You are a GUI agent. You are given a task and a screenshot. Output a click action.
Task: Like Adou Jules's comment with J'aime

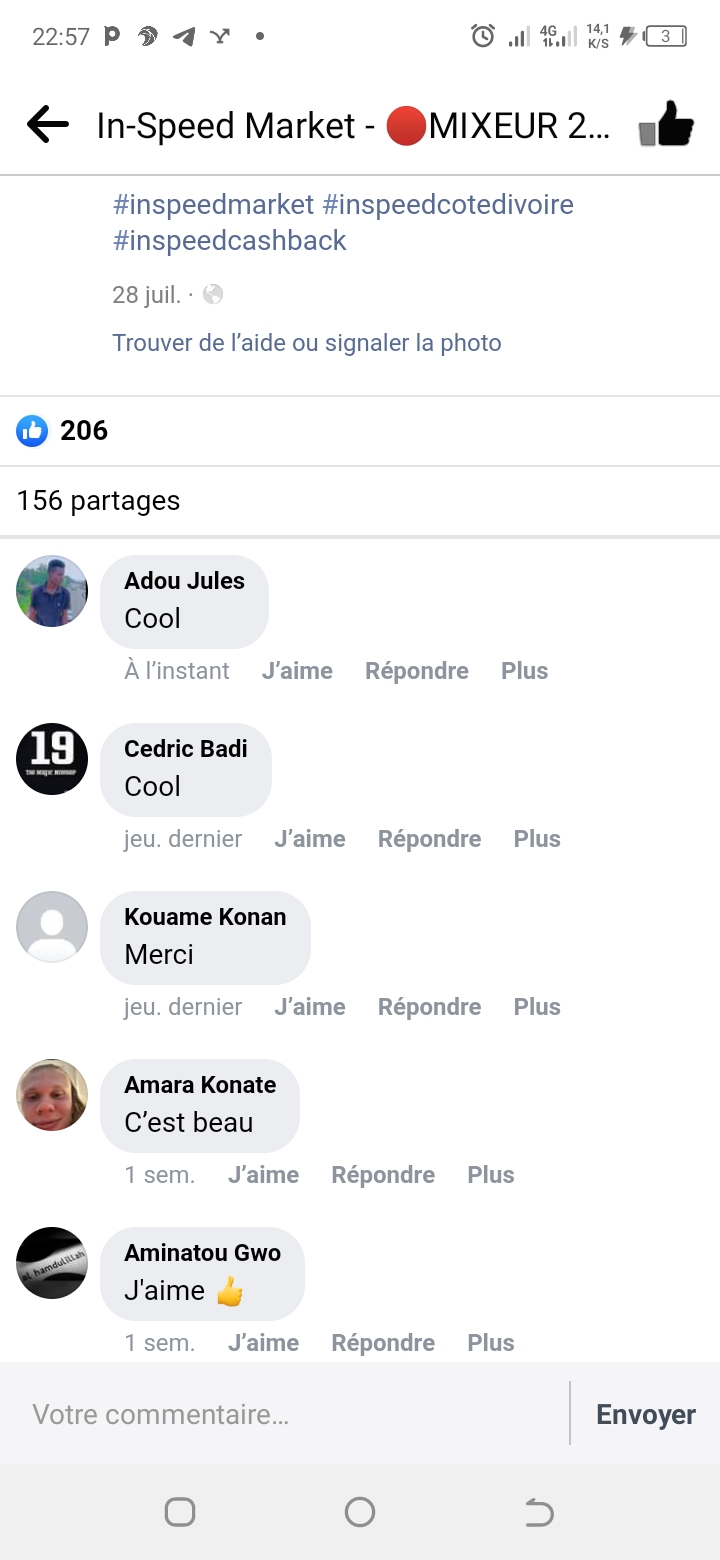[297, 671]
